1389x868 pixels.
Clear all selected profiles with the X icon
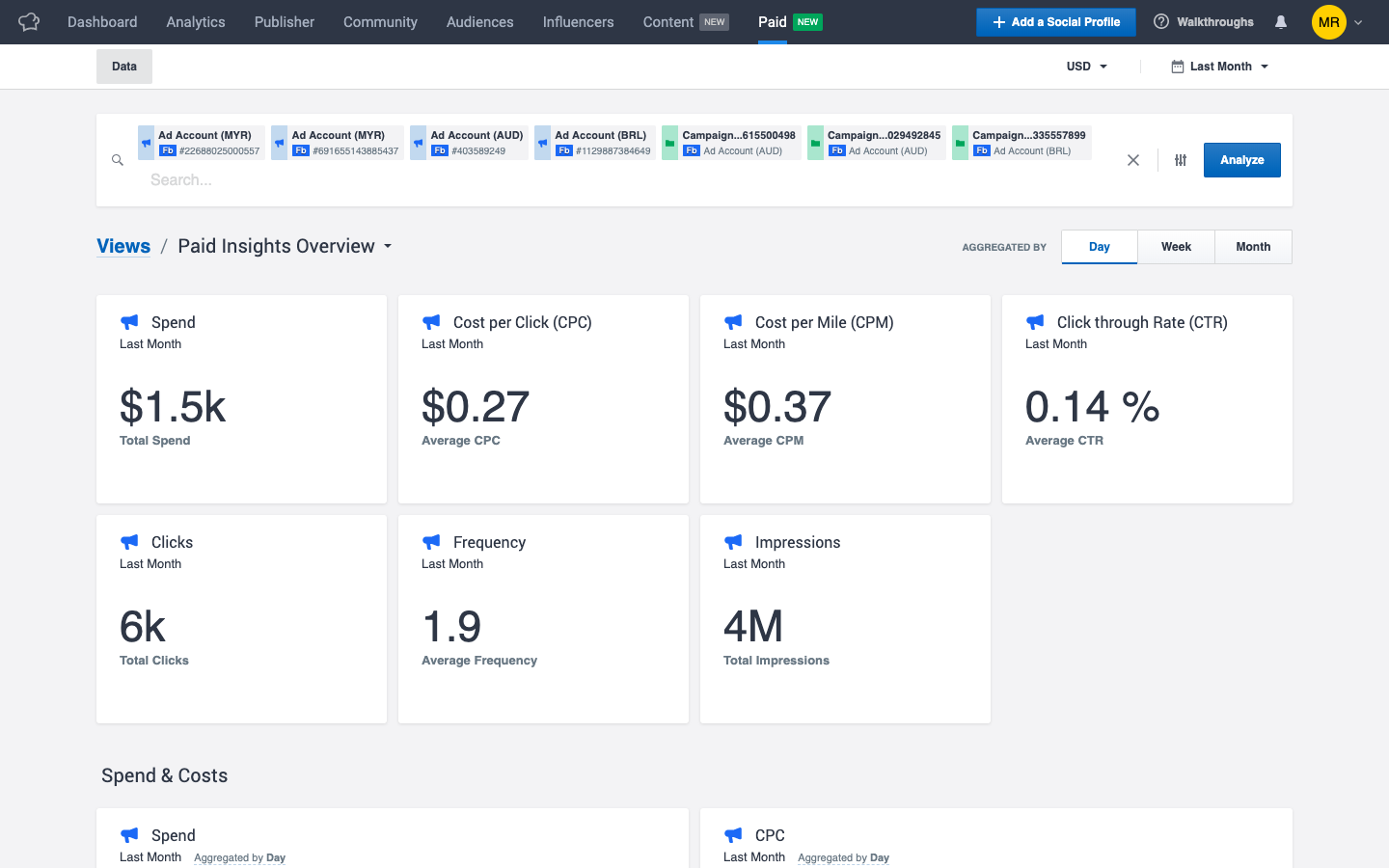click(1133, 160)
